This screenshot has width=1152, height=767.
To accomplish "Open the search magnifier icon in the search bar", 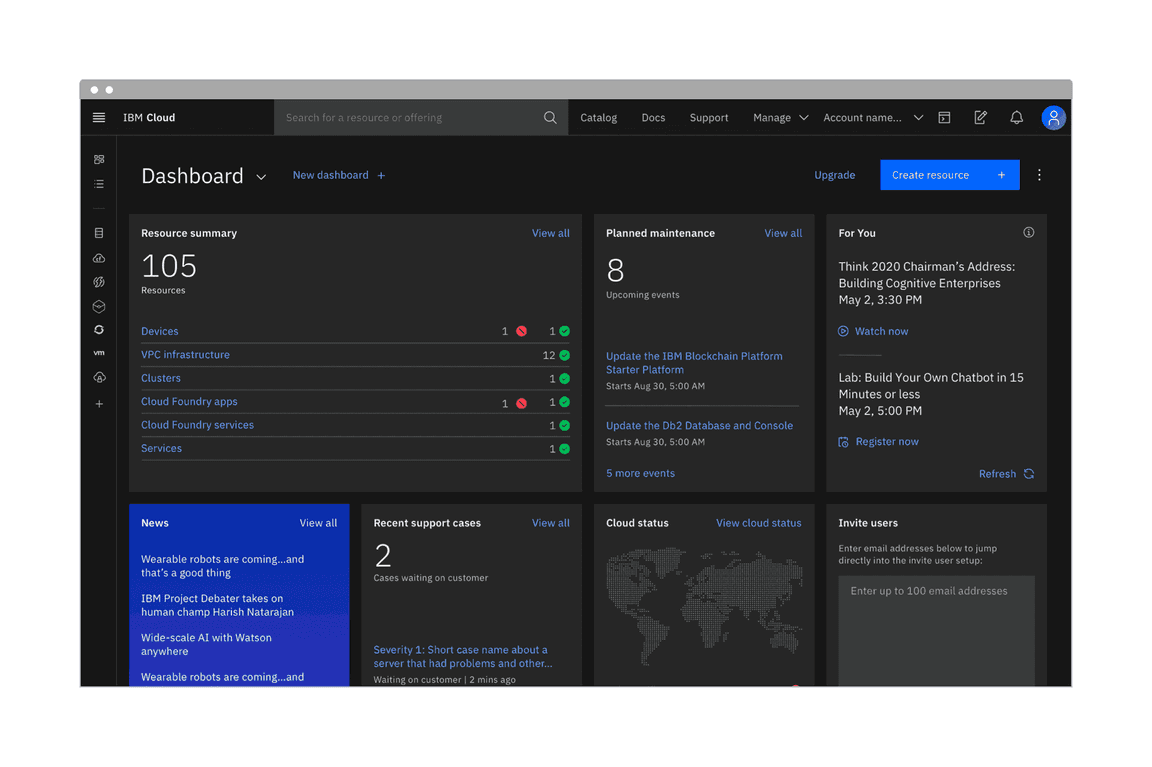I will point(550,117).
